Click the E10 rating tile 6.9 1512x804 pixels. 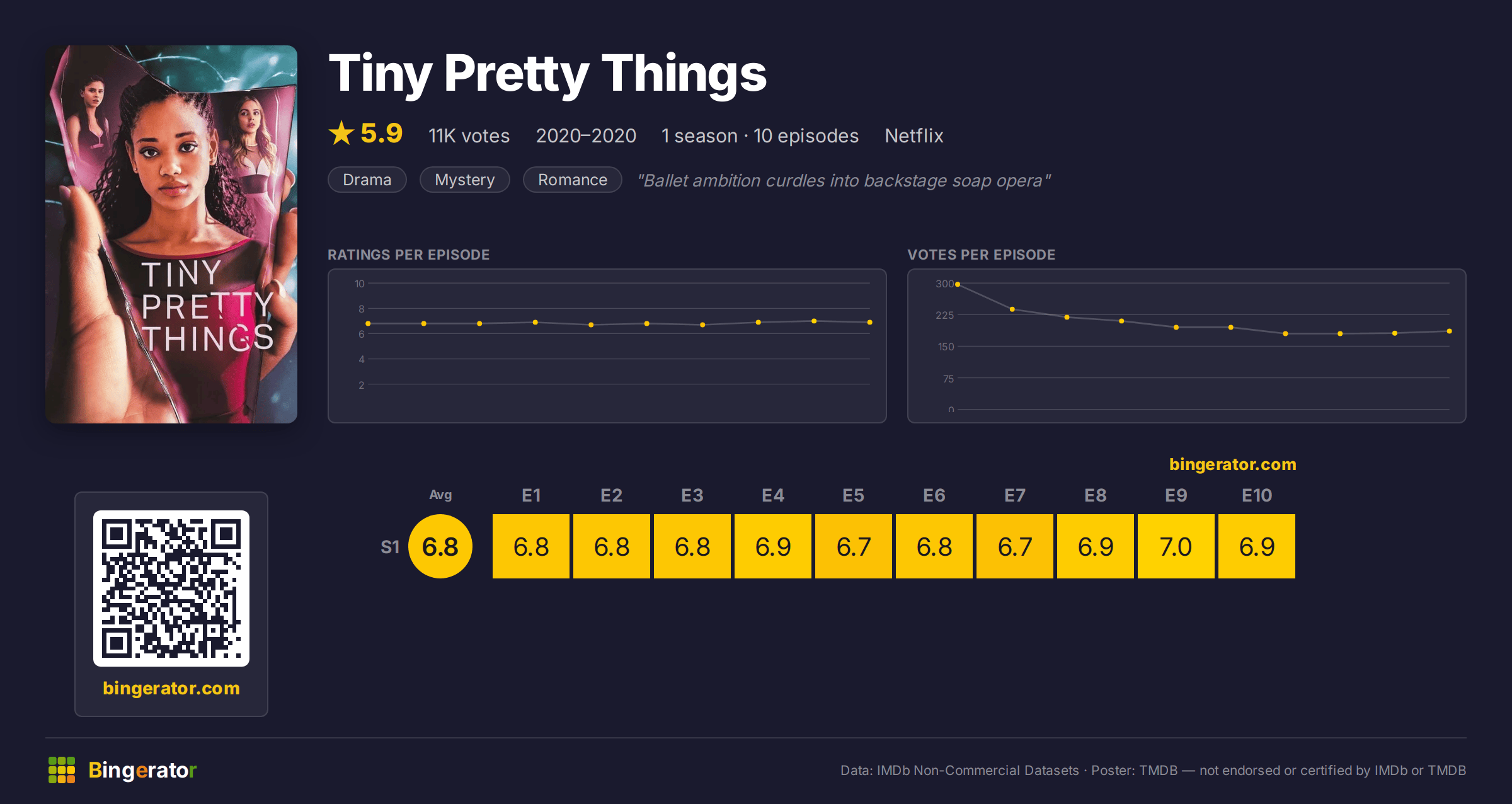click(1257, 546)
